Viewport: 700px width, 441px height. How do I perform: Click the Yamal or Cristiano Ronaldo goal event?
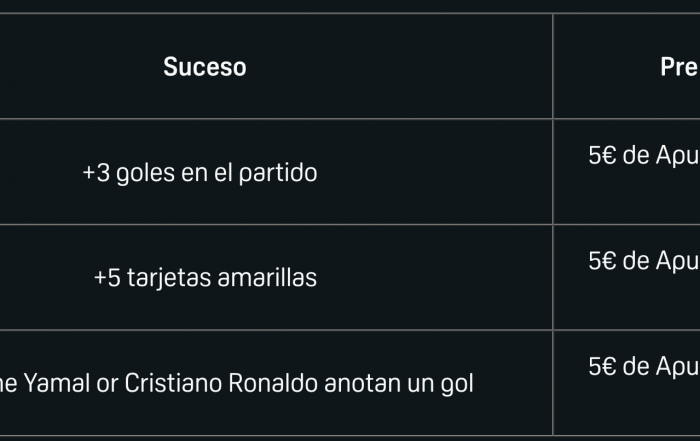click(x=236, y=383)
